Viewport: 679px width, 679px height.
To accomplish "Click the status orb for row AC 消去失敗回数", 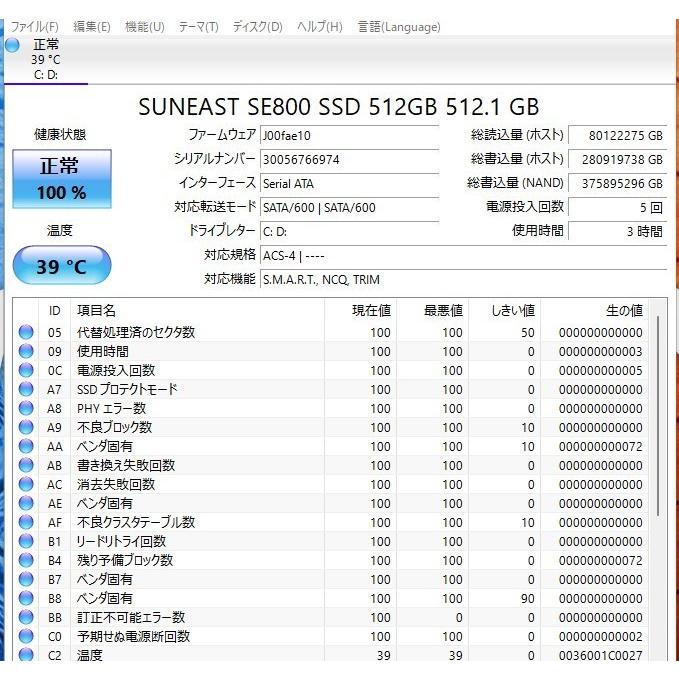I will point(26,484).
